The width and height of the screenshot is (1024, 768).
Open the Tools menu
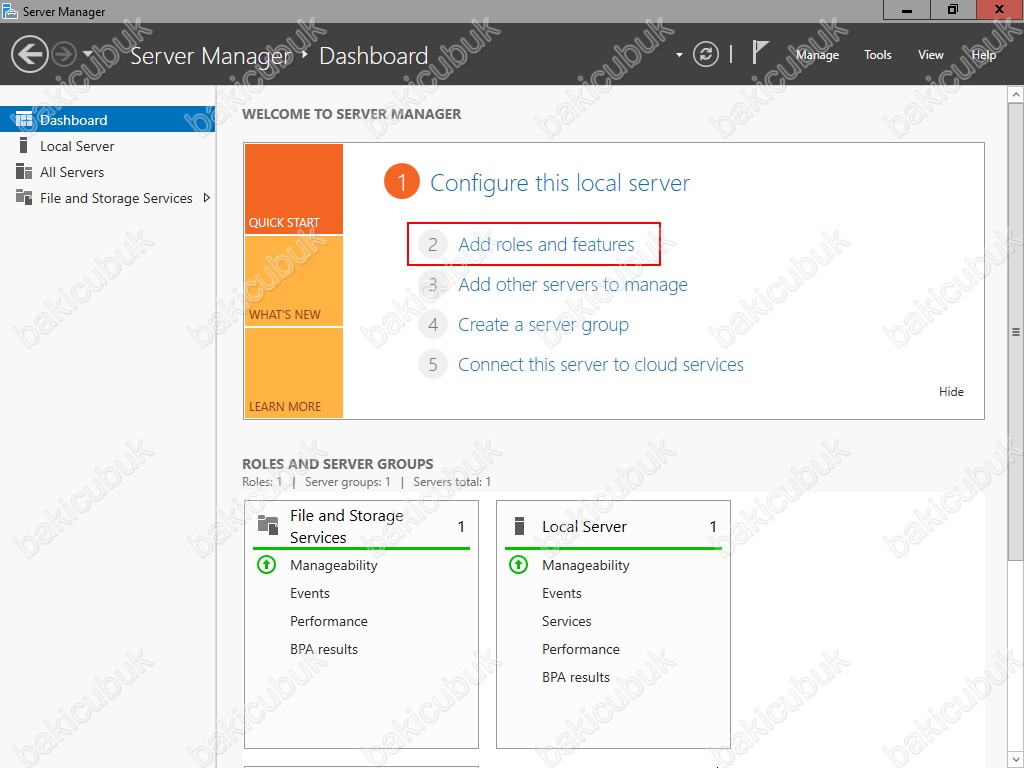(878, 55)
